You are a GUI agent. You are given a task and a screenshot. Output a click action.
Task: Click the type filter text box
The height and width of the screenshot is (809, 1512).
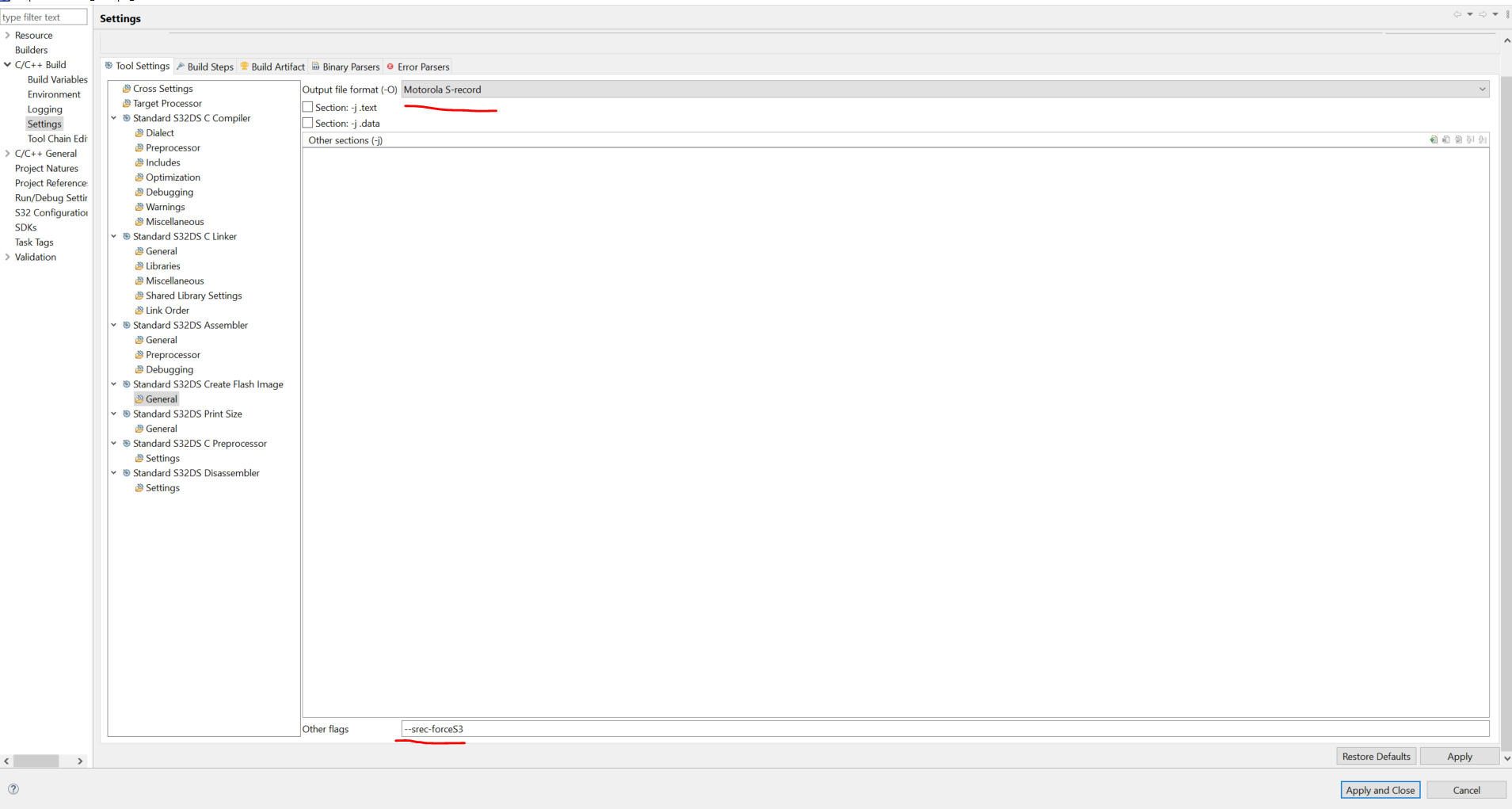[x=44, y=17]
